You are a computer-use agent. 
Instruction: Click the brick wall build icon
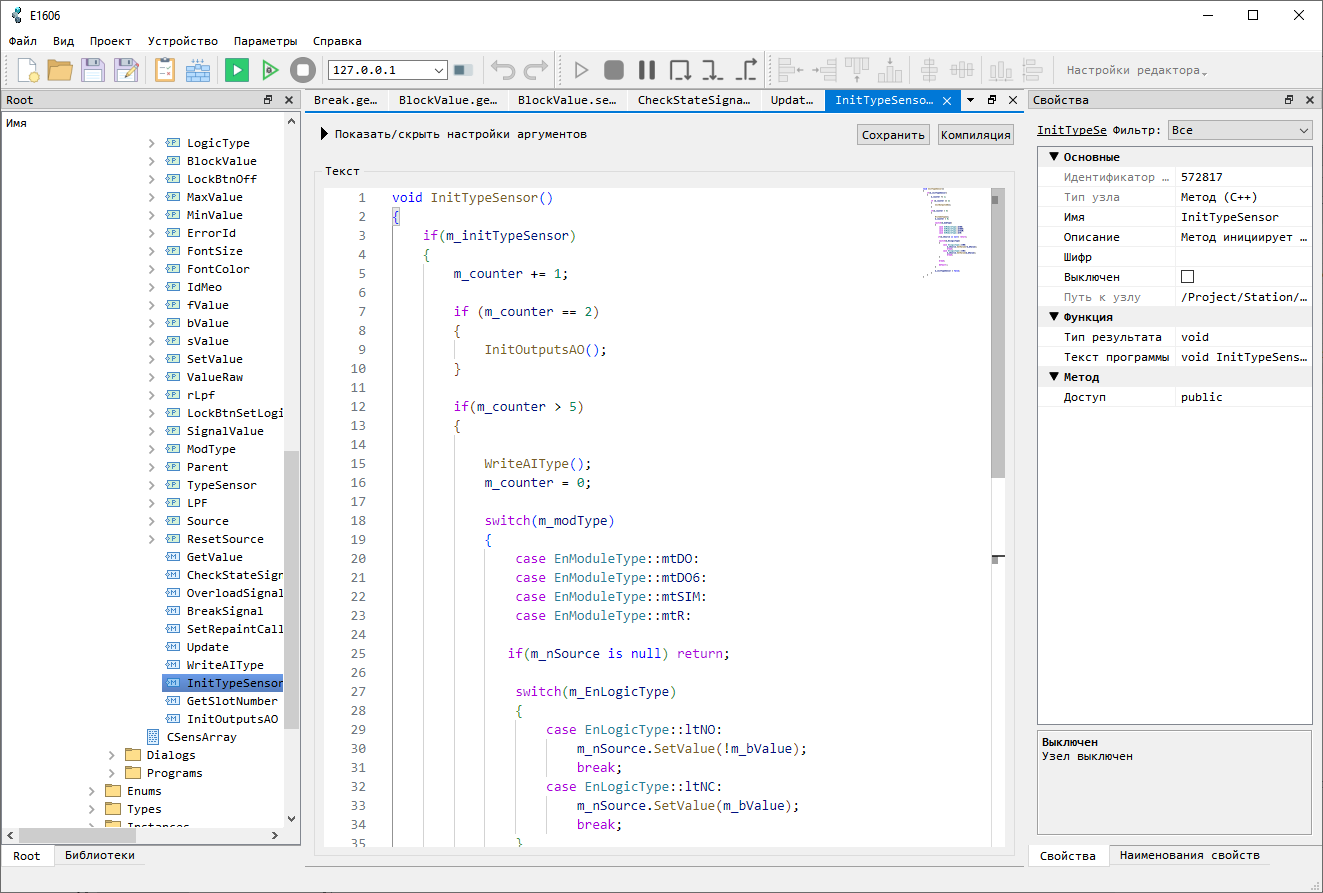click(198, 70)
